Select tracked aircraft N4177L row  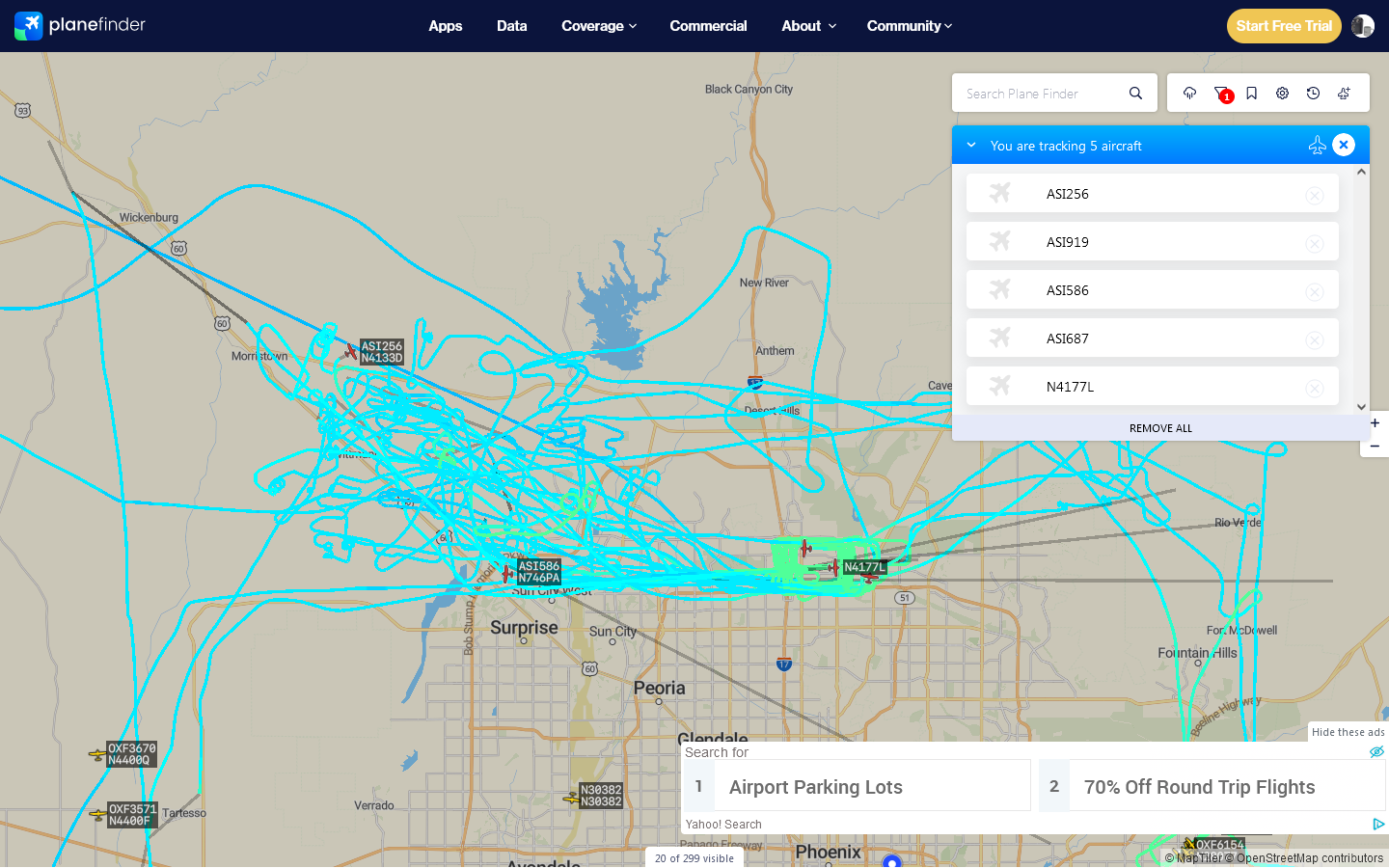[1152, 386]
